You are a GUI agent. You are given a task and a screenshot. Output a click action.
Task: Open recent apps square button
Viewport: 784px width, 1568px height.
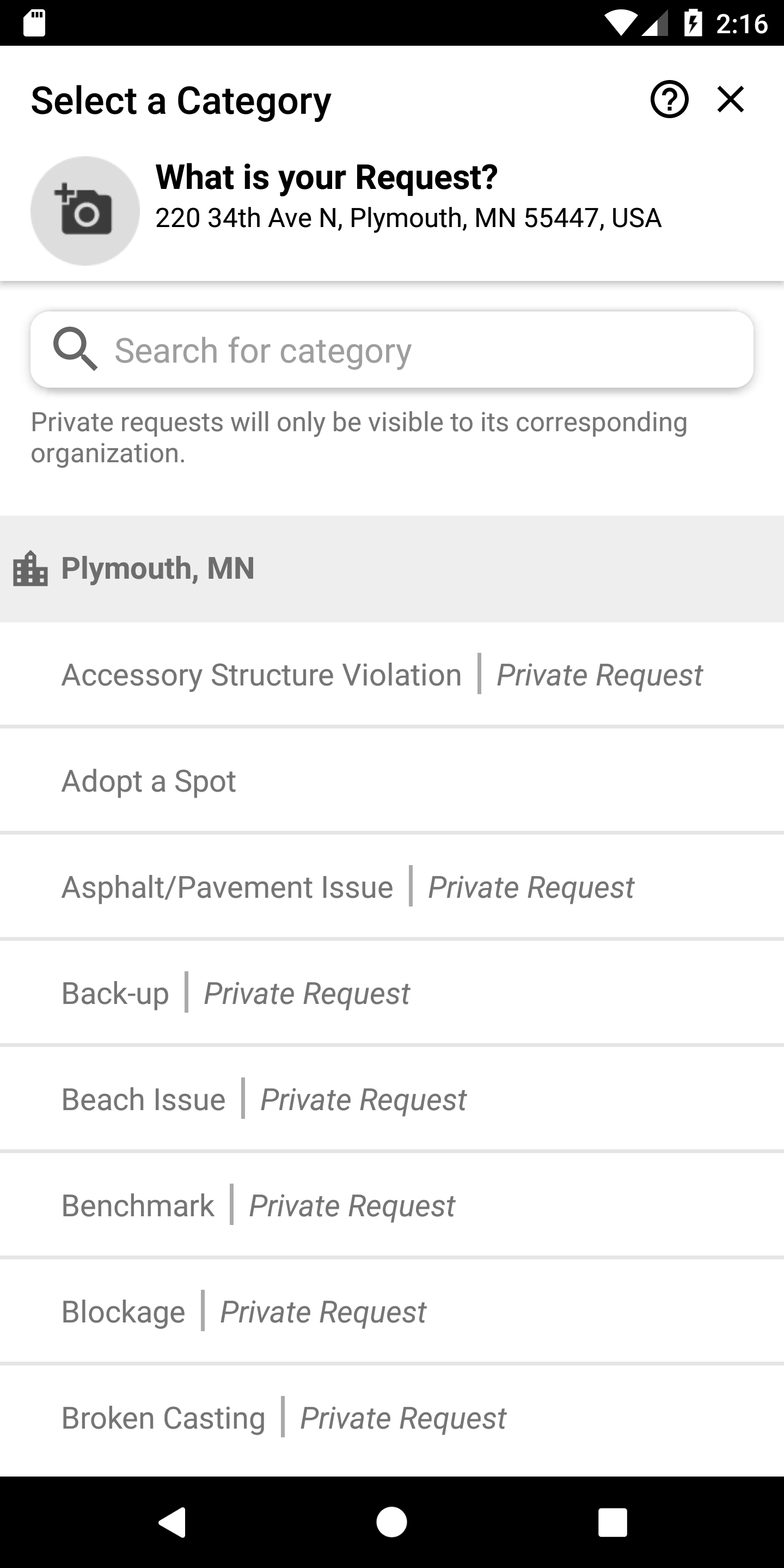tap(612, 1522)
